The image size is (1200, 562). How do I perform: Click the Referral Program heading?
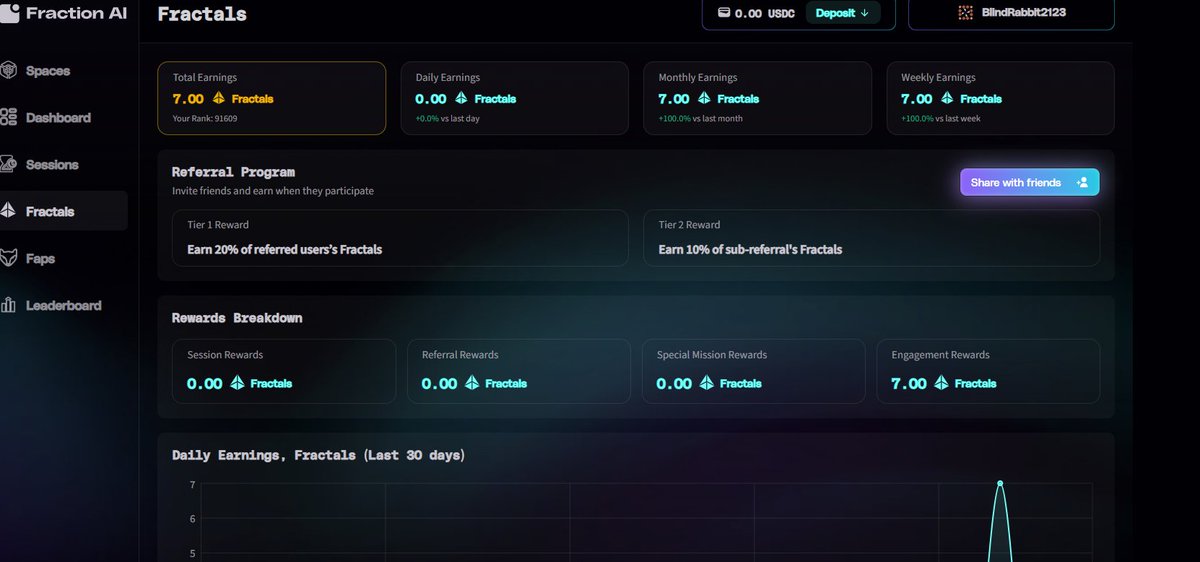(x=233, y=172)
